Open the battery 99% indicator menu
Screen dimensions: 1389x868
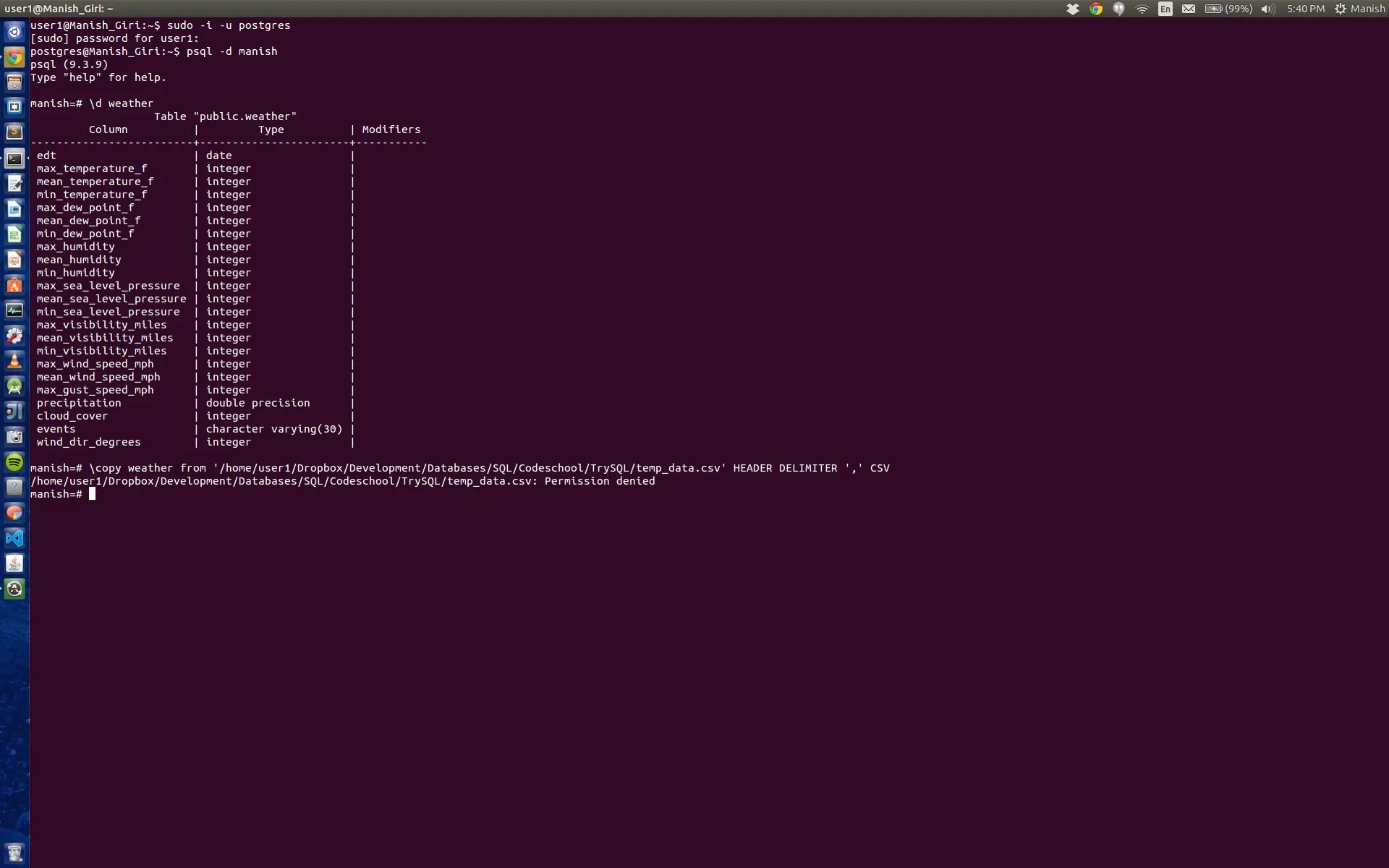1228,9
